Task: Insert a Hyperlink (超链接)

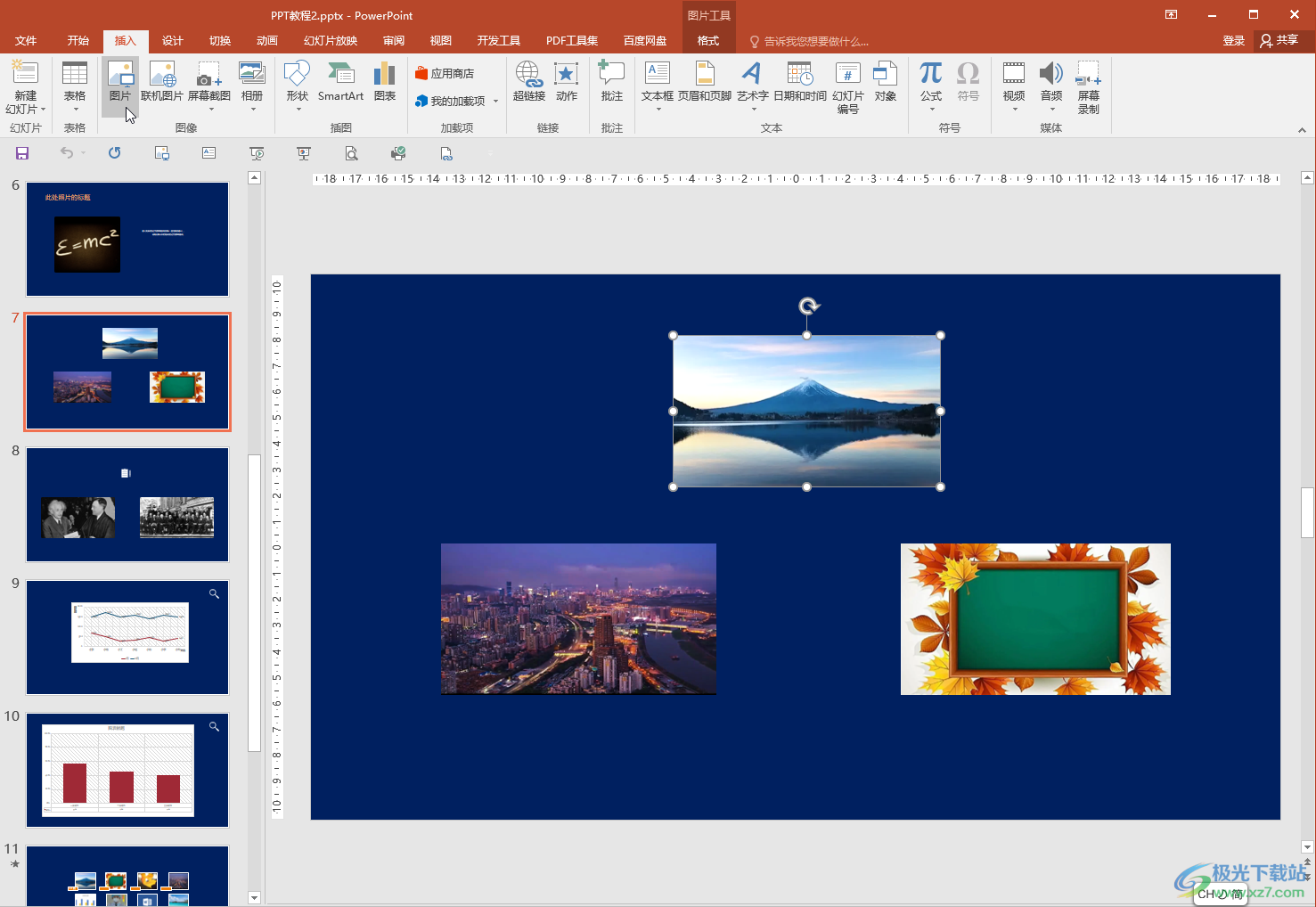Action: click(529, 81)
